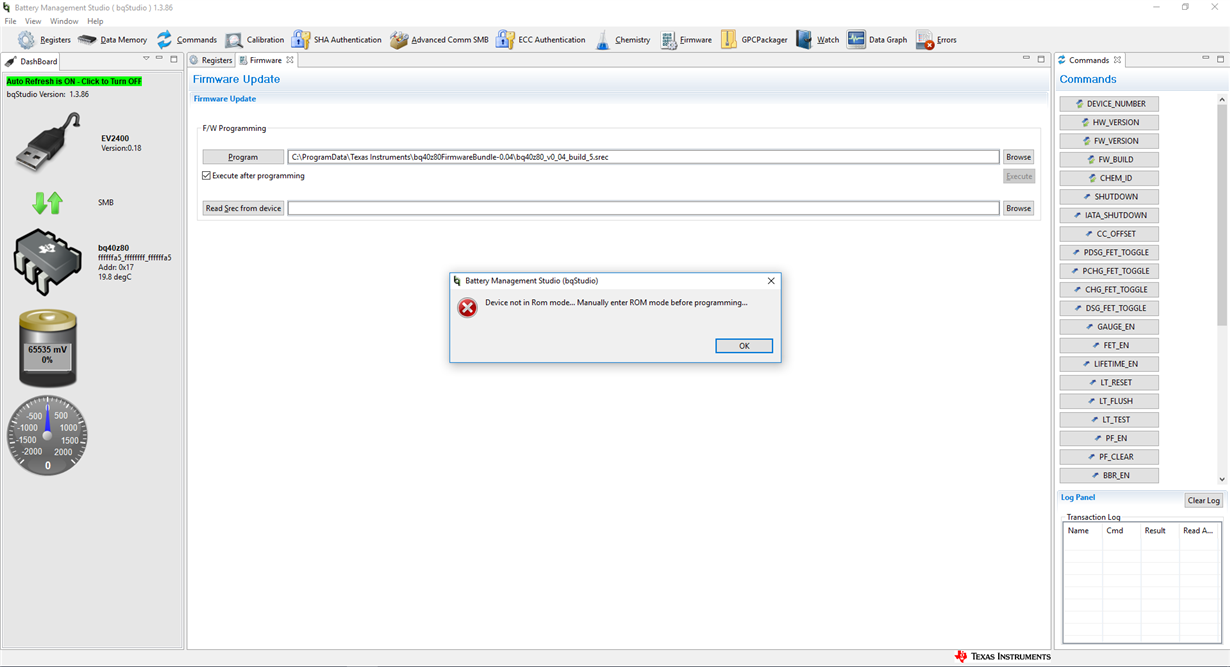Screen dimensions: 1230x667
Task: Click OK in the error dialog
Action: tap(744, 346)
